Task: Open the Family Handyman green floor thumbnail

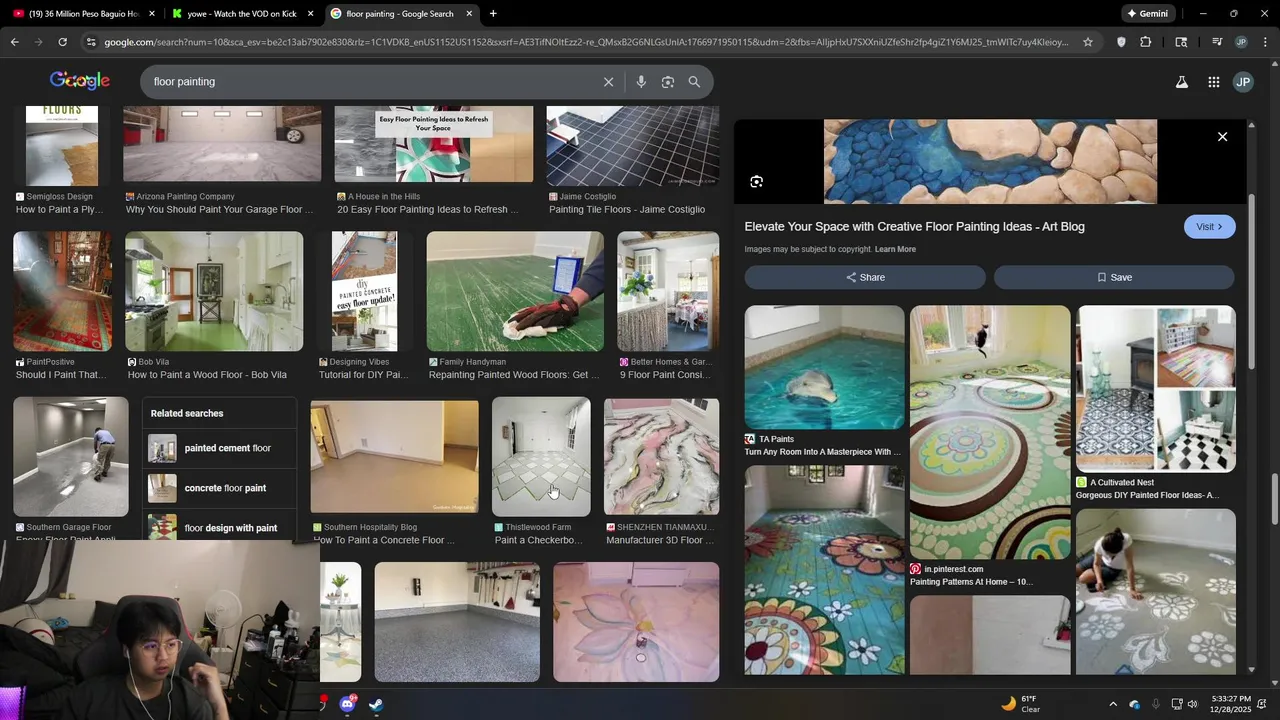Action: (x=515, y=292)
